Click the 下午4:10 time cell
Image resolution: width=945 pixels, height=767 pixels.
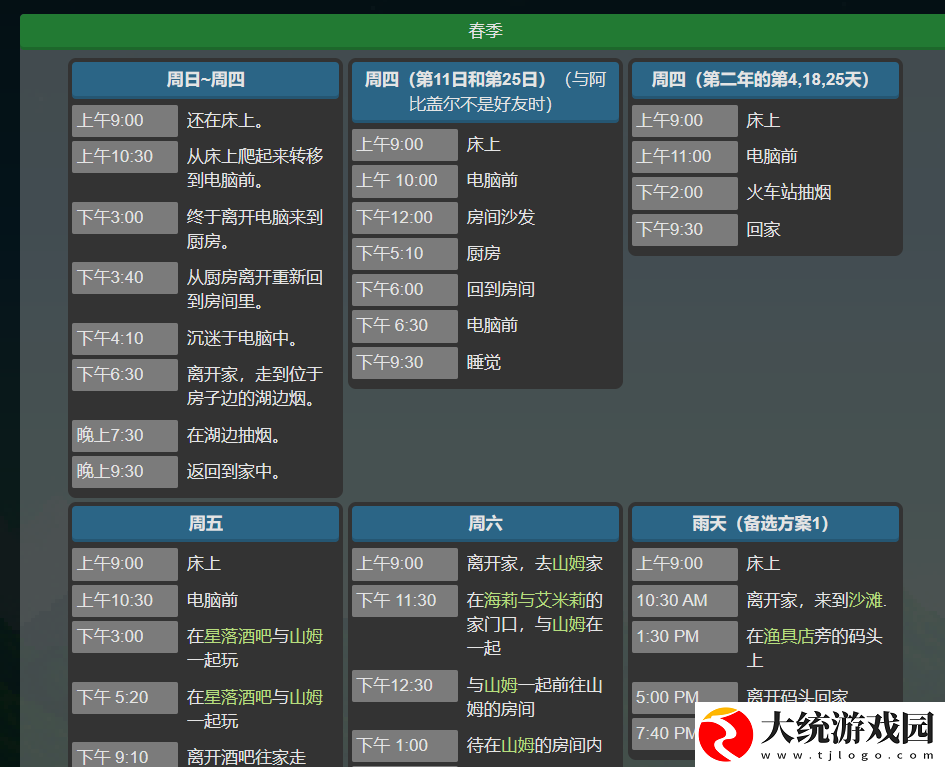[125, 339]
